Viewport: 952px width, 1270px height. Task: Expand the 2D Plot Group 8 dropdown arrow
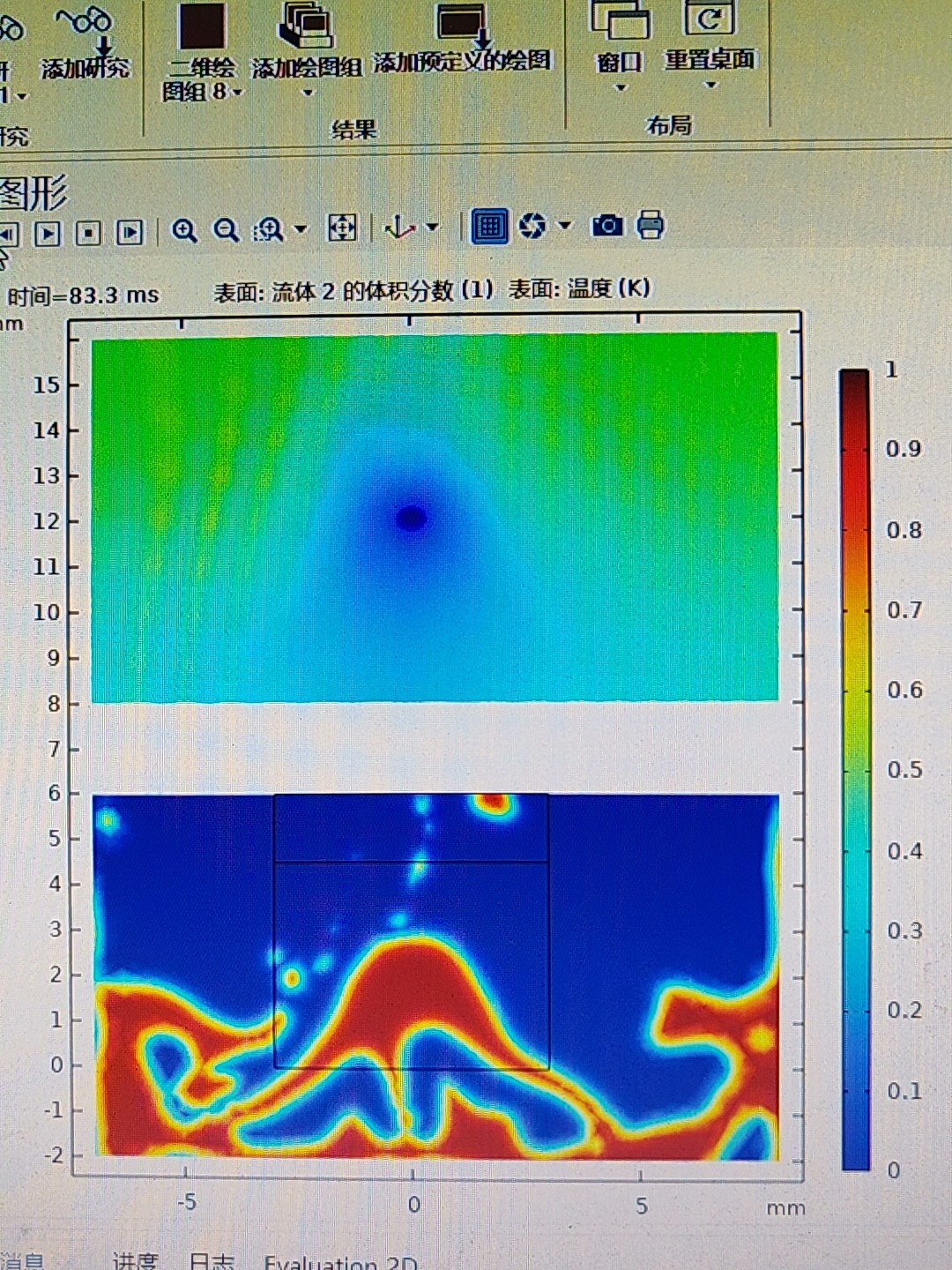(x=237, y=93)
